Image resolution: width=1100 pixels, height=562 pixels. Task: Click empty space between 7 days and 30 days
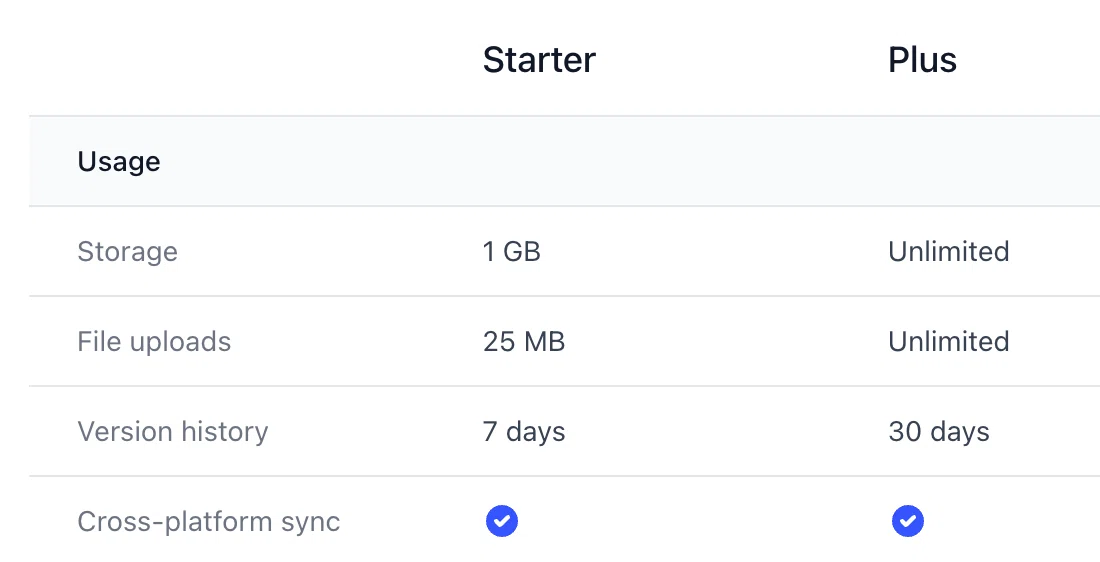tap(727, 431)
